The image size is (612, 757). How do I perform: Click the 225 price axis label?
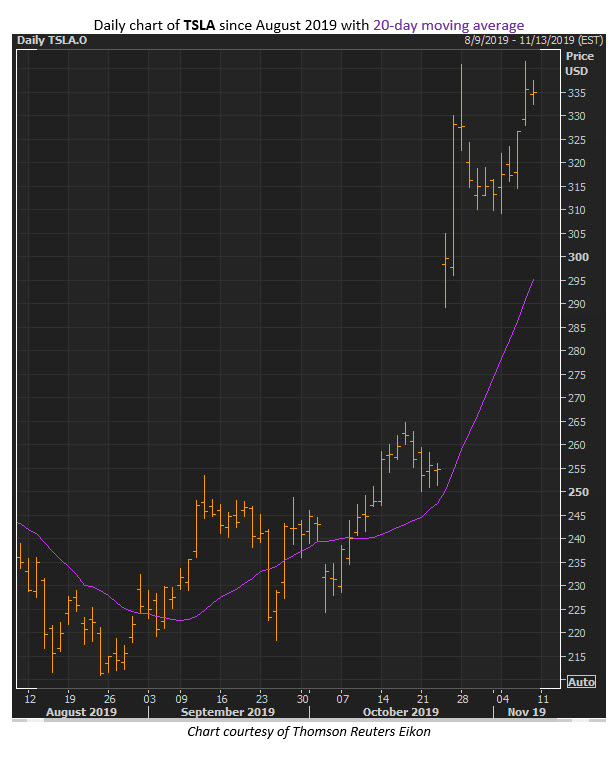pos(576,610)
